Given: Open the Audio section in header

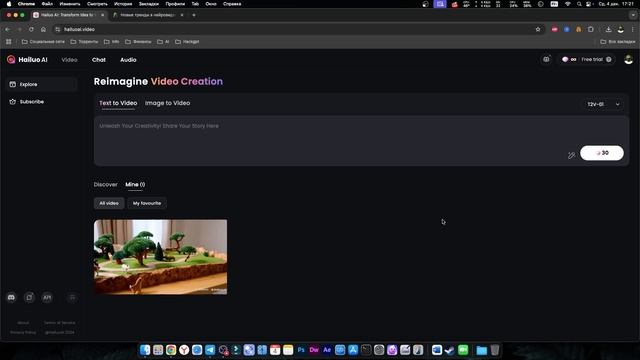Looking at the screenshot, I should pos(128,60).
